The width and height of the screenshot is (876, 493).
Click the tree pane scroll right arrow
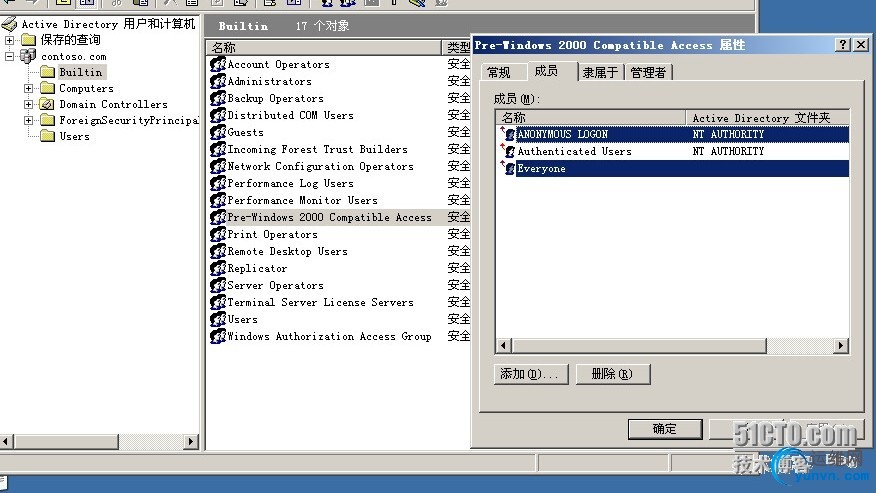click(191, 442)
